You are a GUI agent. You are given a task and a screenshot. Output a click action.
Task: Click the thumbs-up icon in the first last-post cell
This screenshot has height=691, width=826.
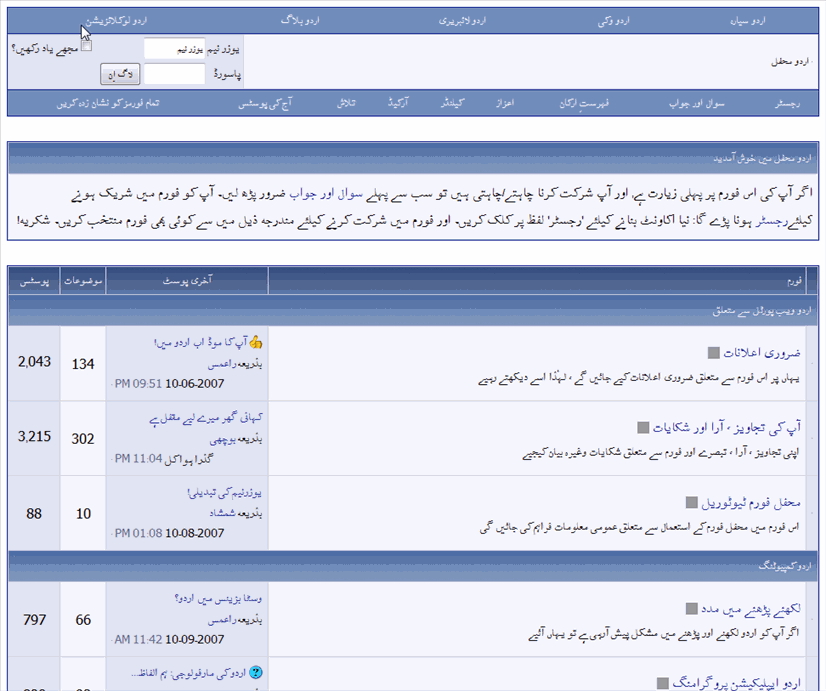point(256,342)
